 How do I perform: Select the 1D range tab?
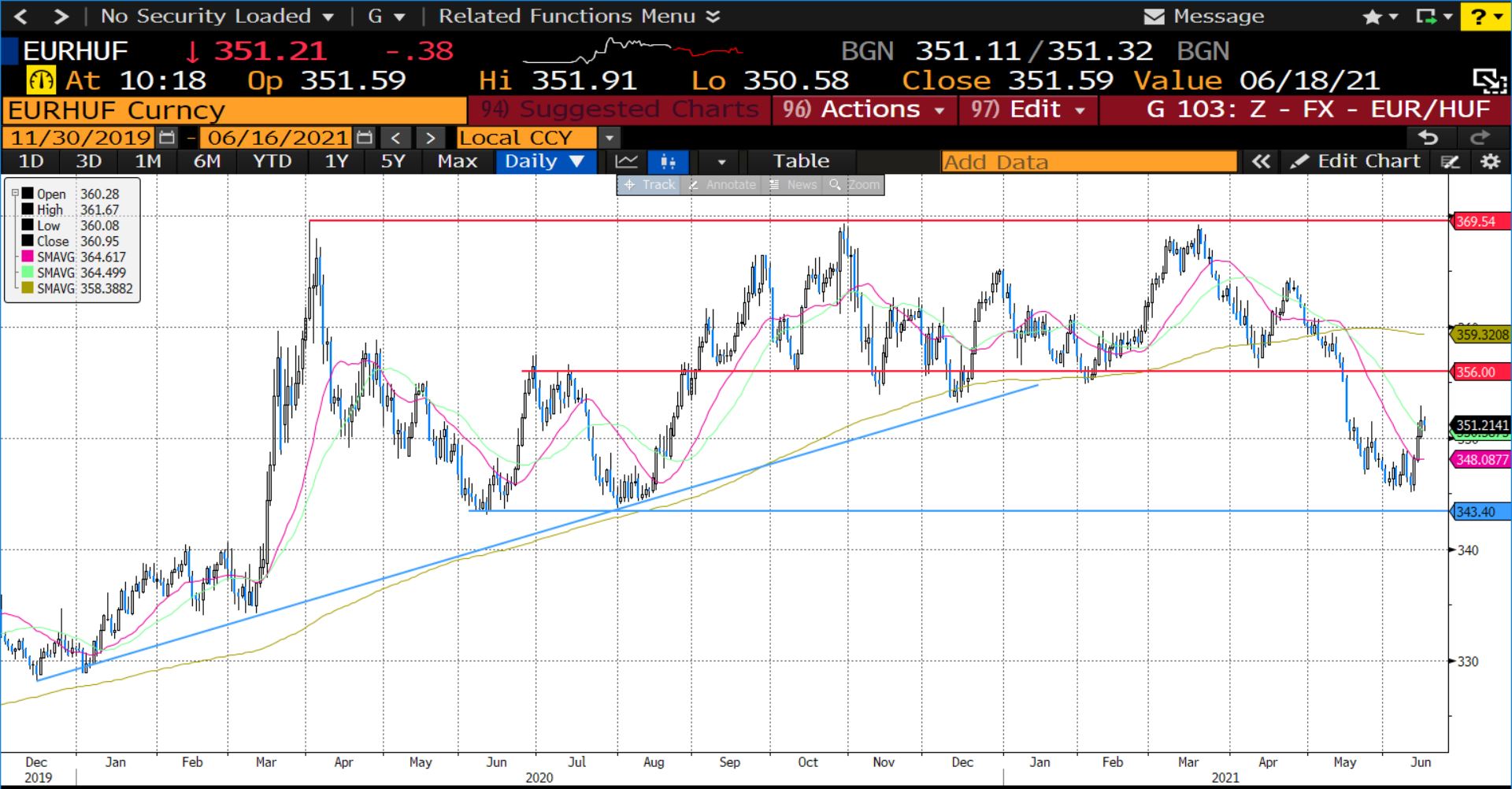[x=31, y=161]
